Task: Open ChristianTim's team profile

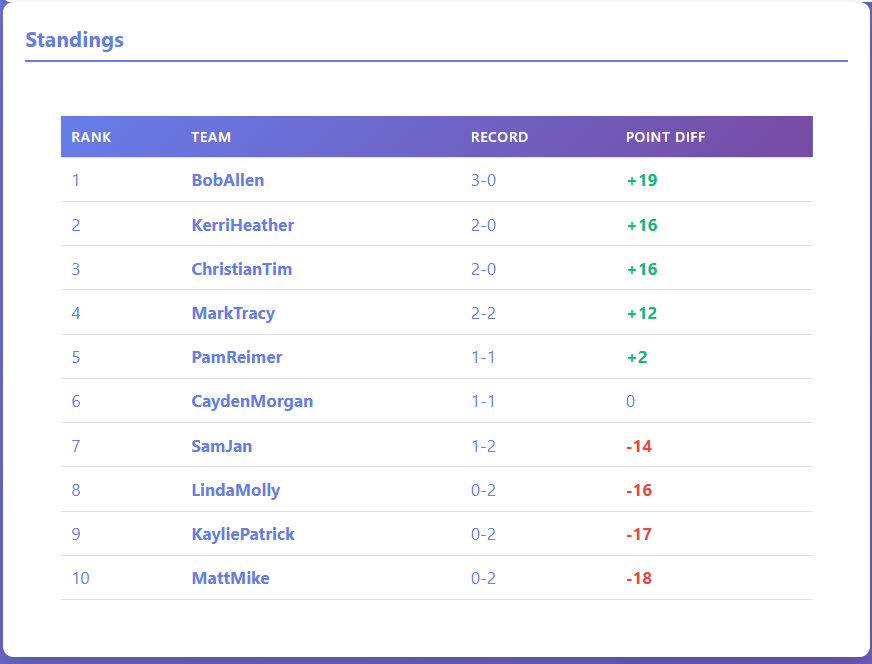Action: [x=241, y=269]
